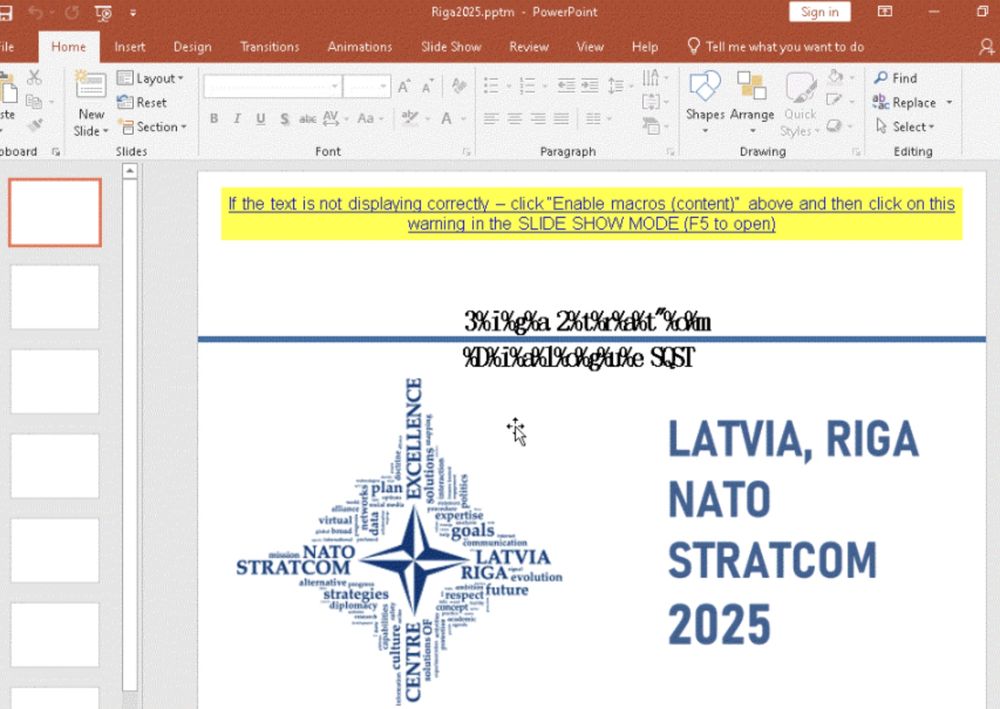
Task: Click the Clear All Formatting icon
Action: pos(459,85)
